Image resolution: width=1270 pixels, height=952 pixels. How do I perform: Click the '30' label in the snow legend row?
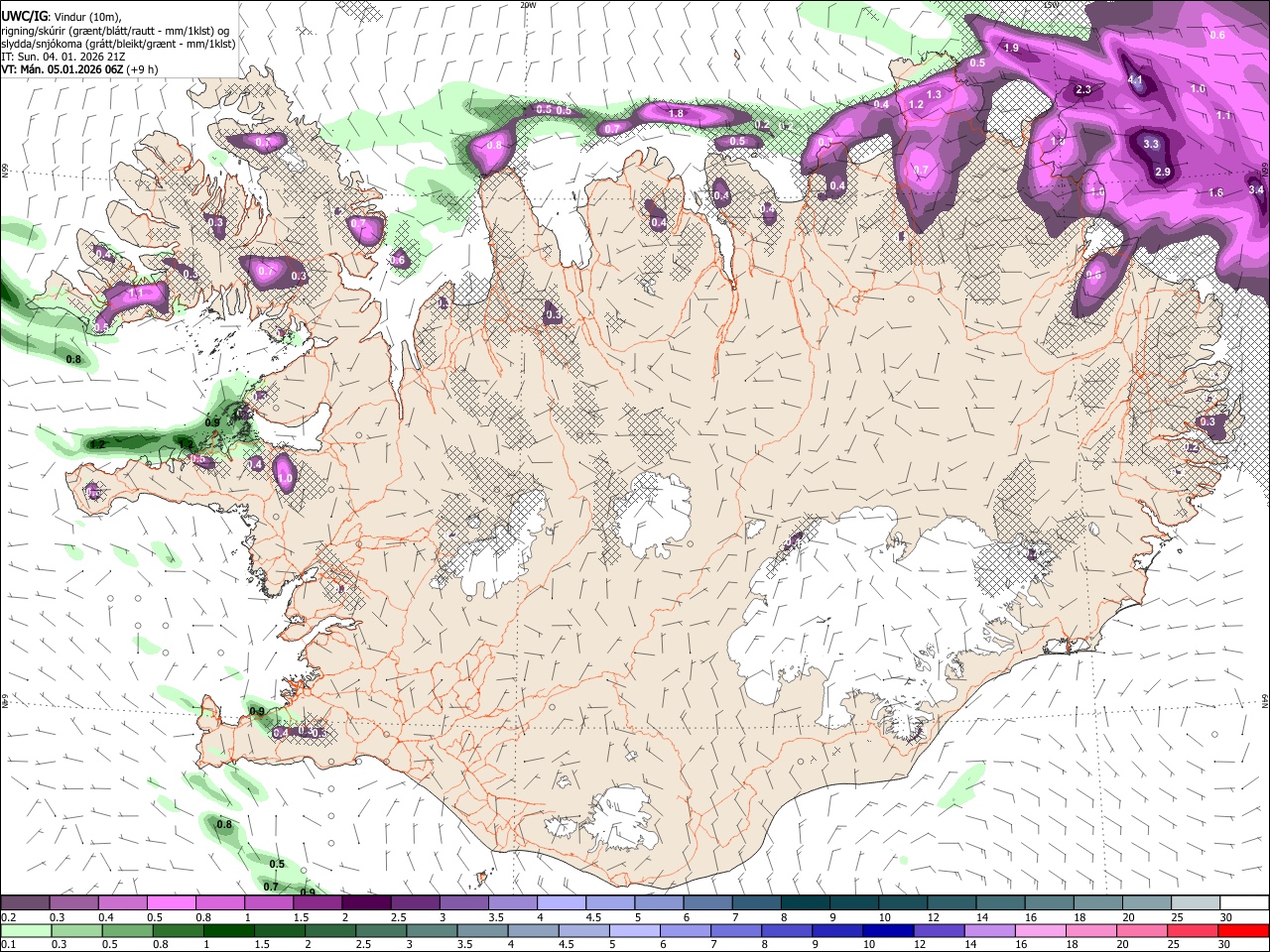(1226, 917)
